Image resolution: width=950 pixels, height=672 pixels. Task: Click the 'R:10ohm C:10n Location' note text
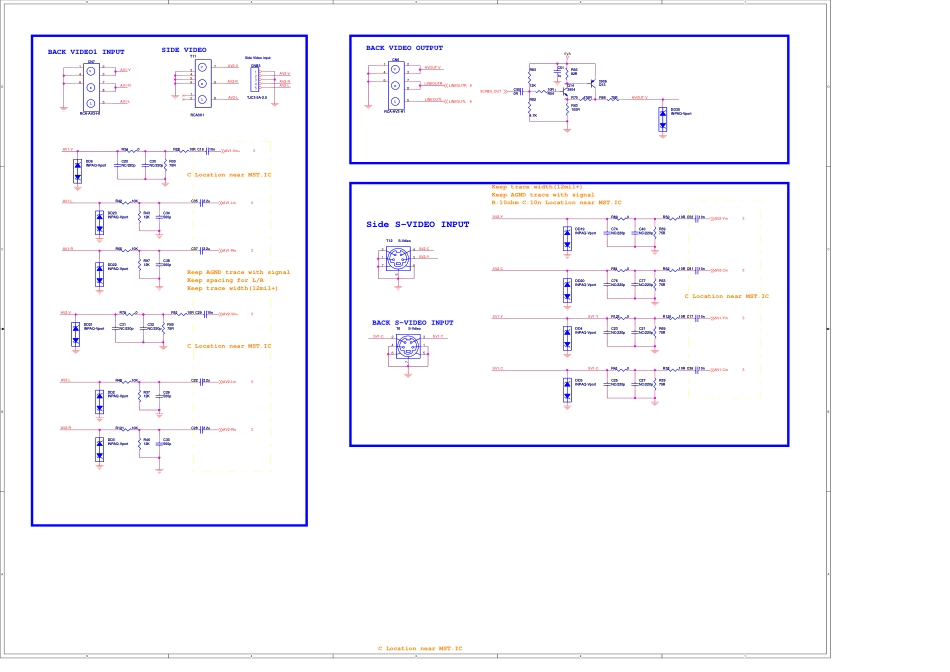click(556, 202)
